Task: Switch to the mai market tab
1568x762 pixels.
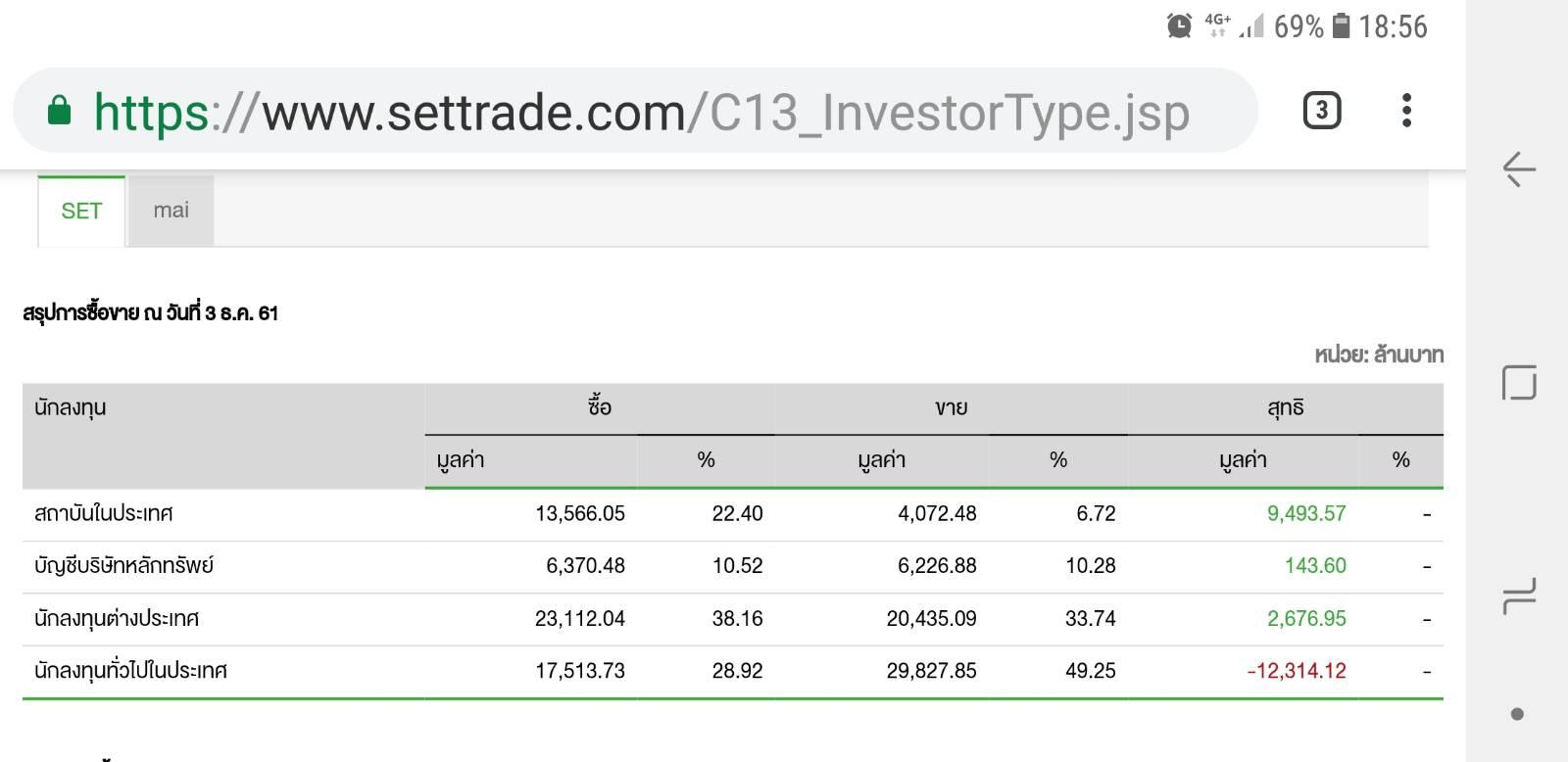Action: [x=171, y=211]
